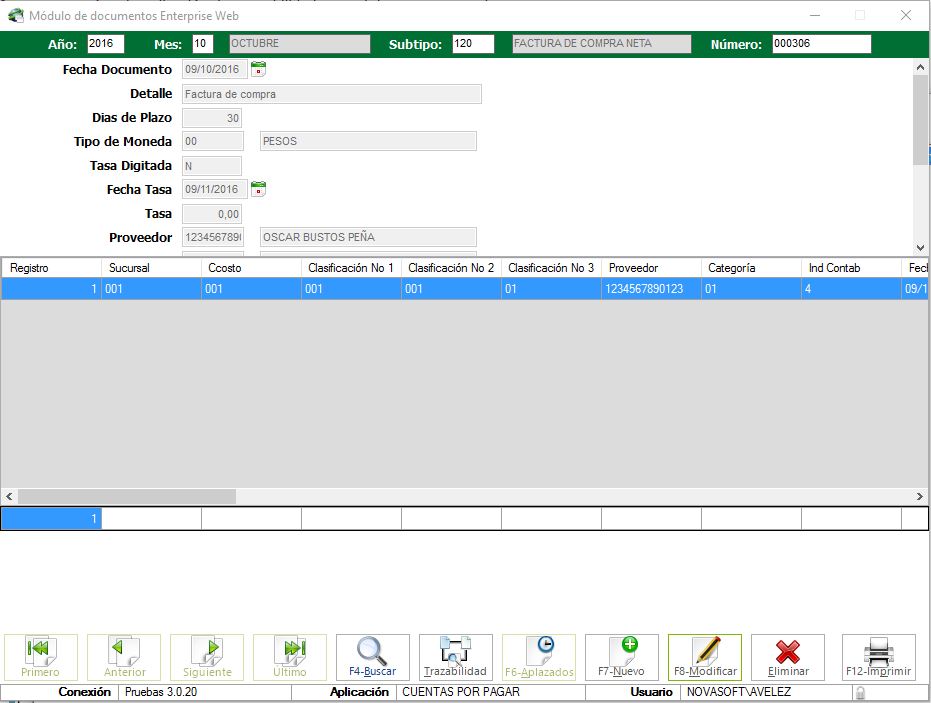
Task: Select Sucursal cell 001 in row 1
Action: (x=151, y=289)
